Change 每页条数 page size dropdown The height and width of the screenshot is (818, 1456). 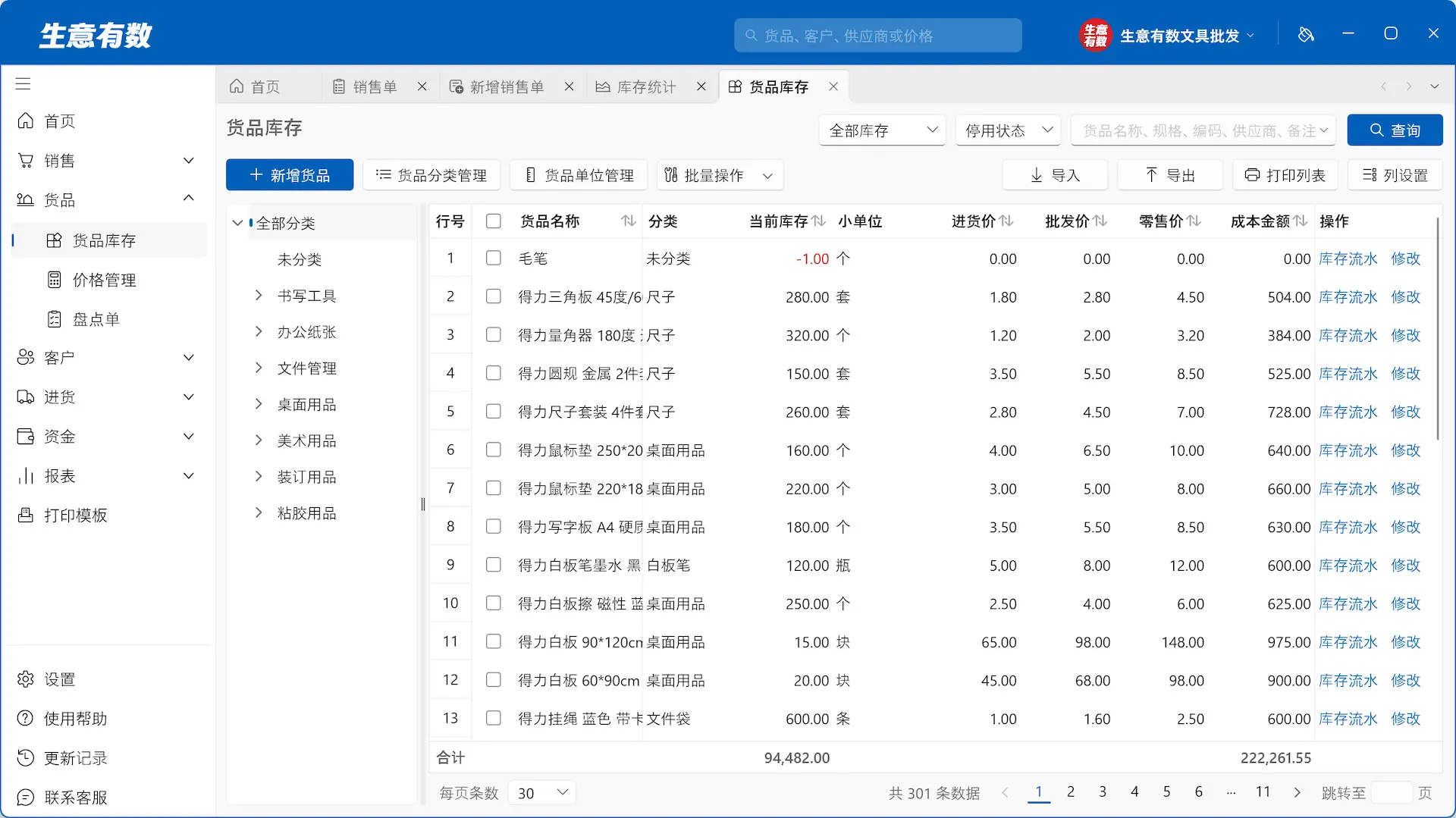[541, 793]
